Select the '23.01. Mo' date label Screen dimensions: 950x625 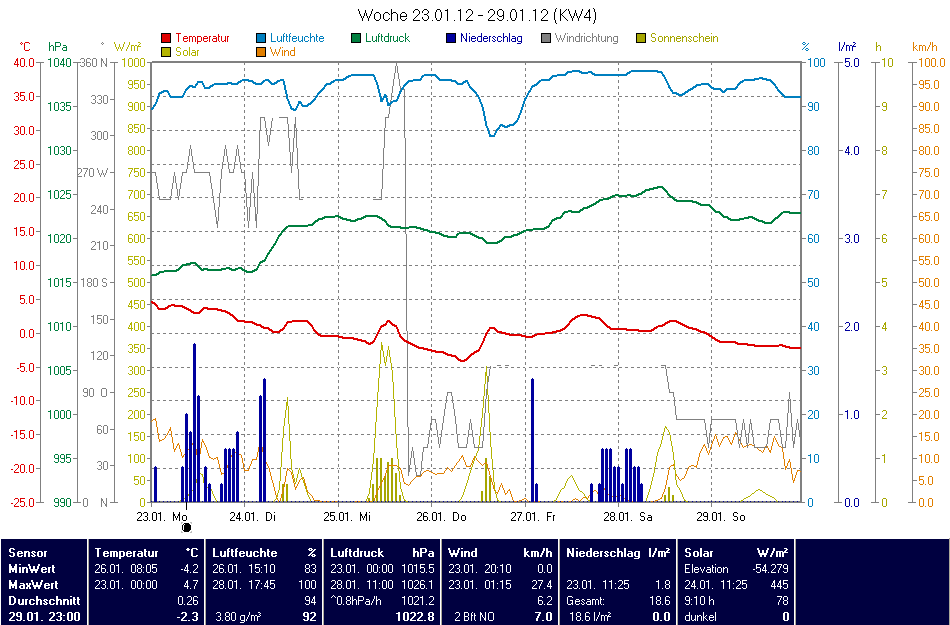[x=161, y=517]
